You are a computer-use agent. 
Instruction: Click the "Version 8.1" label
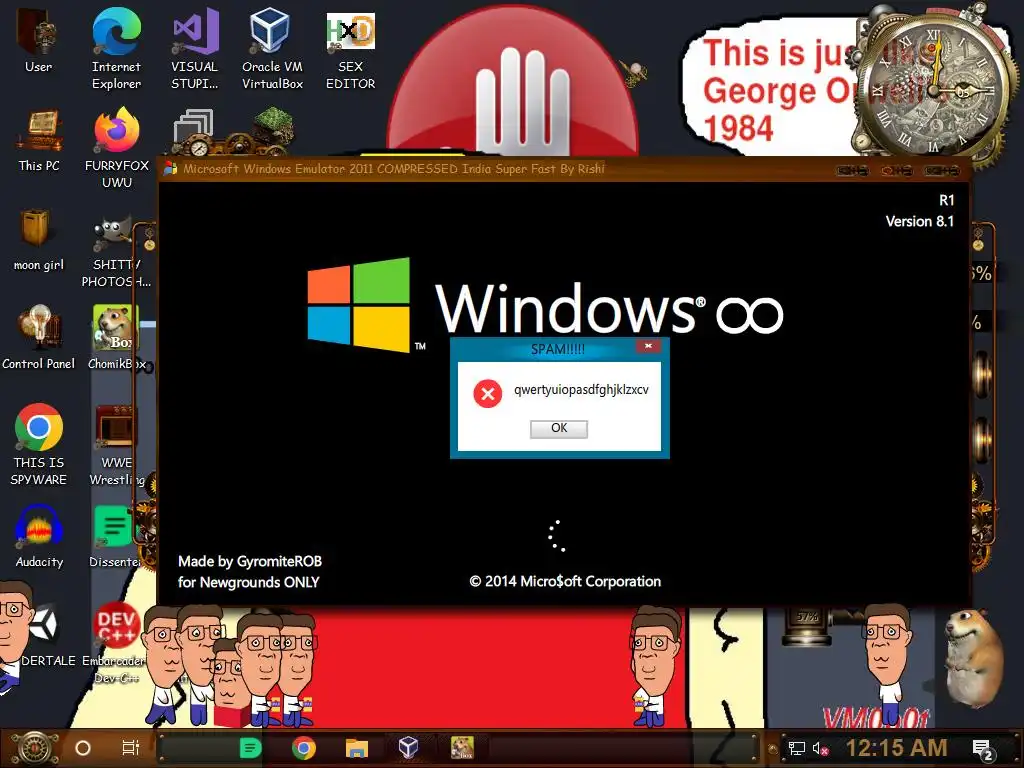click(x=920, y=221)
